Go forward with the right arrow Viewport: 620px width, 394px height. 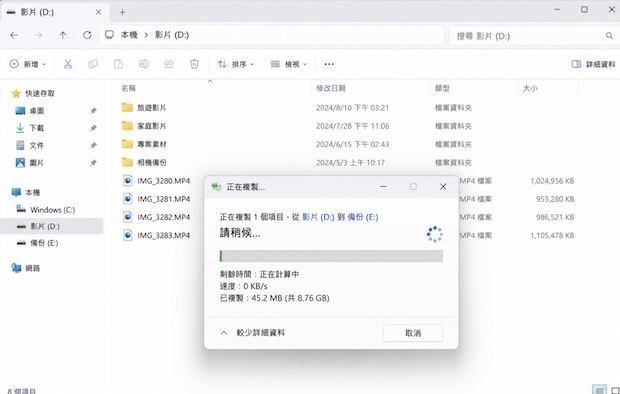click(38, 36)
